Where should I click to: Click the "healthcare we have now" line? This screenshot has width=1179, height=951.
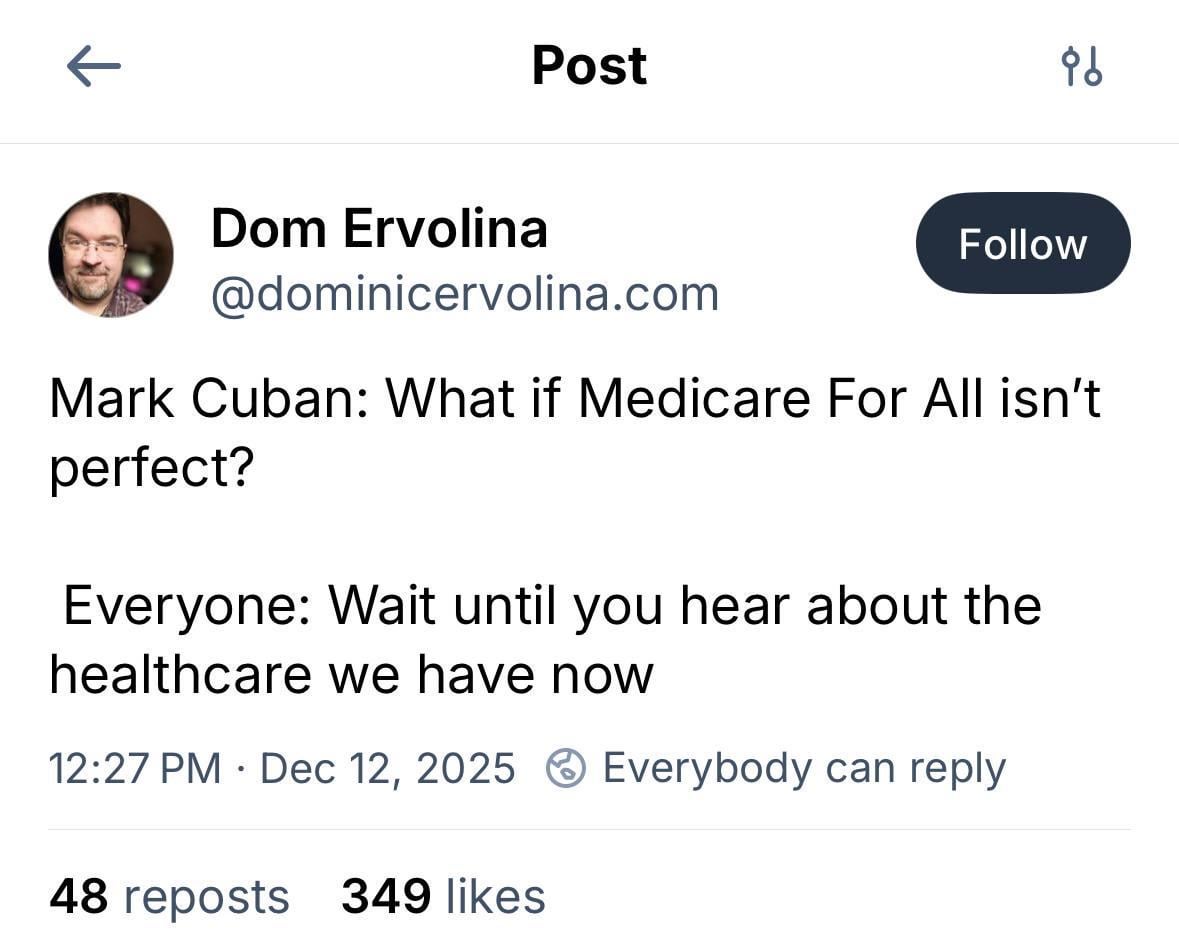[x=351, y=673]
